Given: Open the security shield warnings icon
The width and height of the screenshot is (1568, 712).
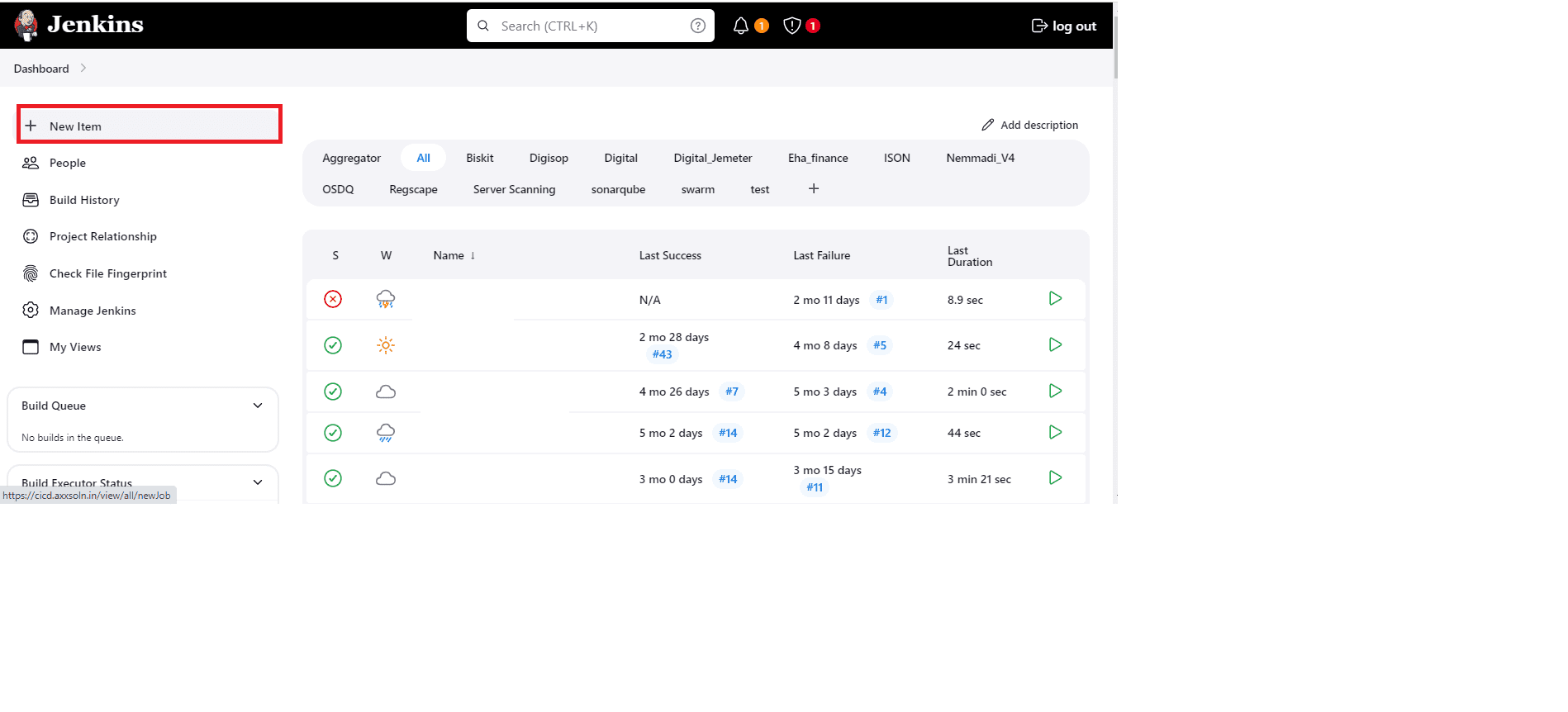Looking at the screenshot, I should (x=792, y=26).
